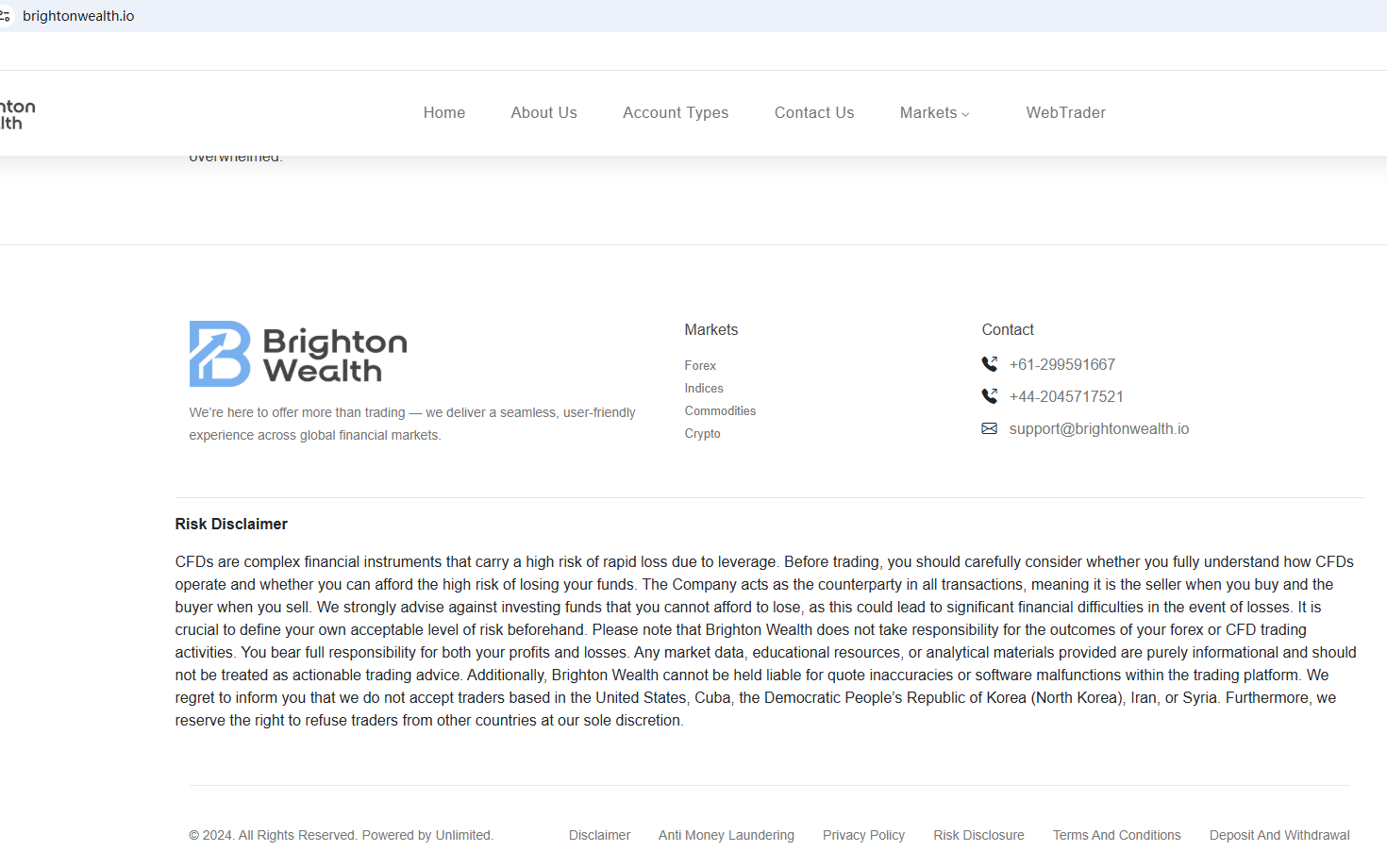Open Terms And Conditions link
This screenshot has height=868, width=1387.
click(x=1117, y=835)
